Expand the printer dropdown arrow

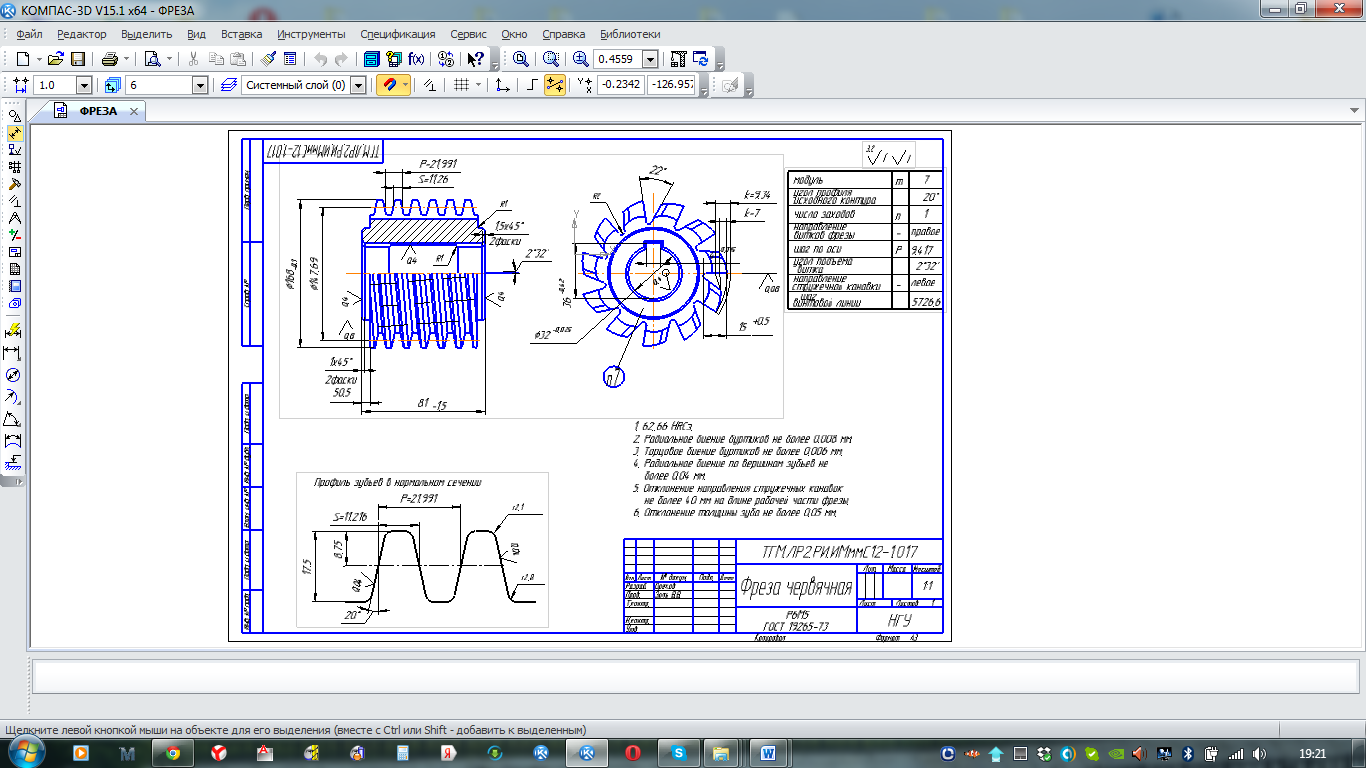coord(126,59)
